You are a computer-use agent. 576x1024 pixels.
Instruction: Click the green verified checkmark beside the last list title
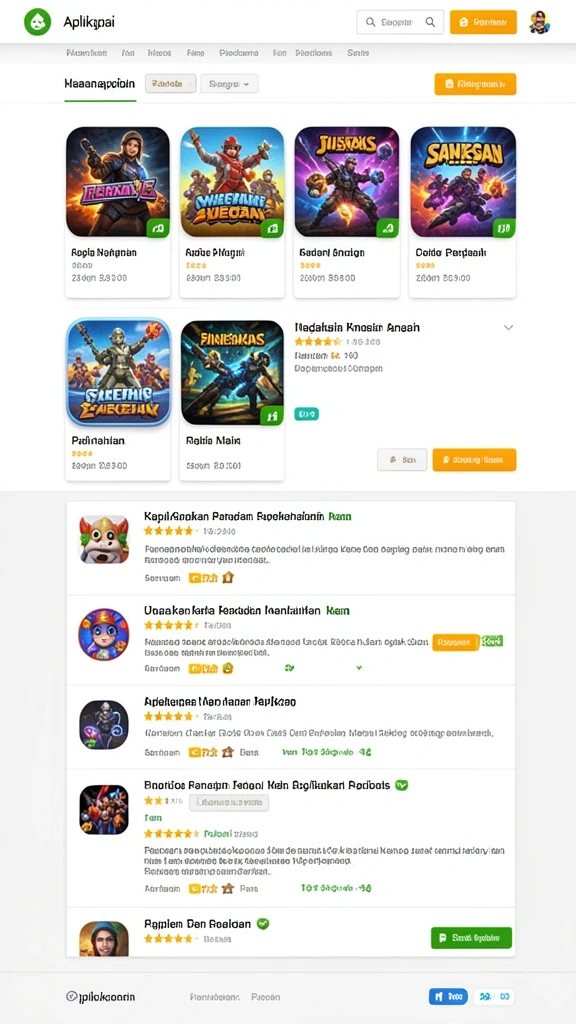[x=263, y=923]
